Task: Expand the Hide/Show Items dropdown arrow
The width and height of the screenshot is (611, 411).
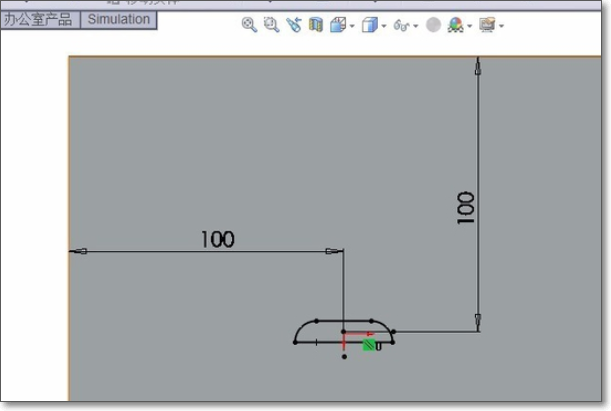Action: (416, 26)
